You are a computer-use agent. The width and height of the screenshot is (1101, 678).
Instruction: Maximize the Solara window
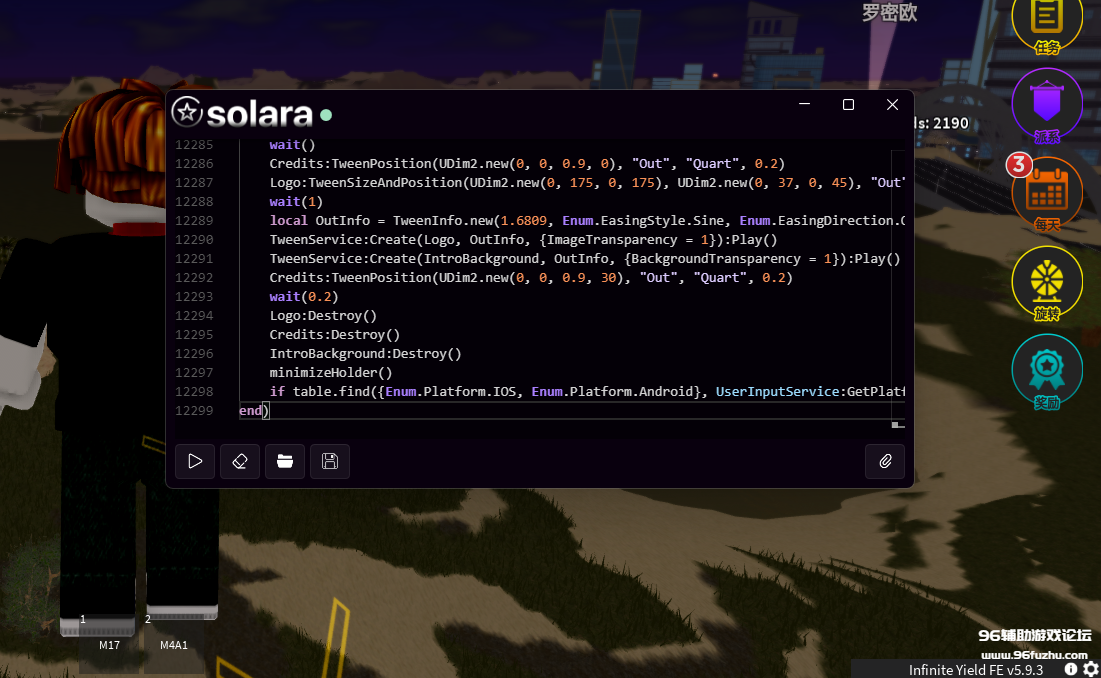point(848,105)
